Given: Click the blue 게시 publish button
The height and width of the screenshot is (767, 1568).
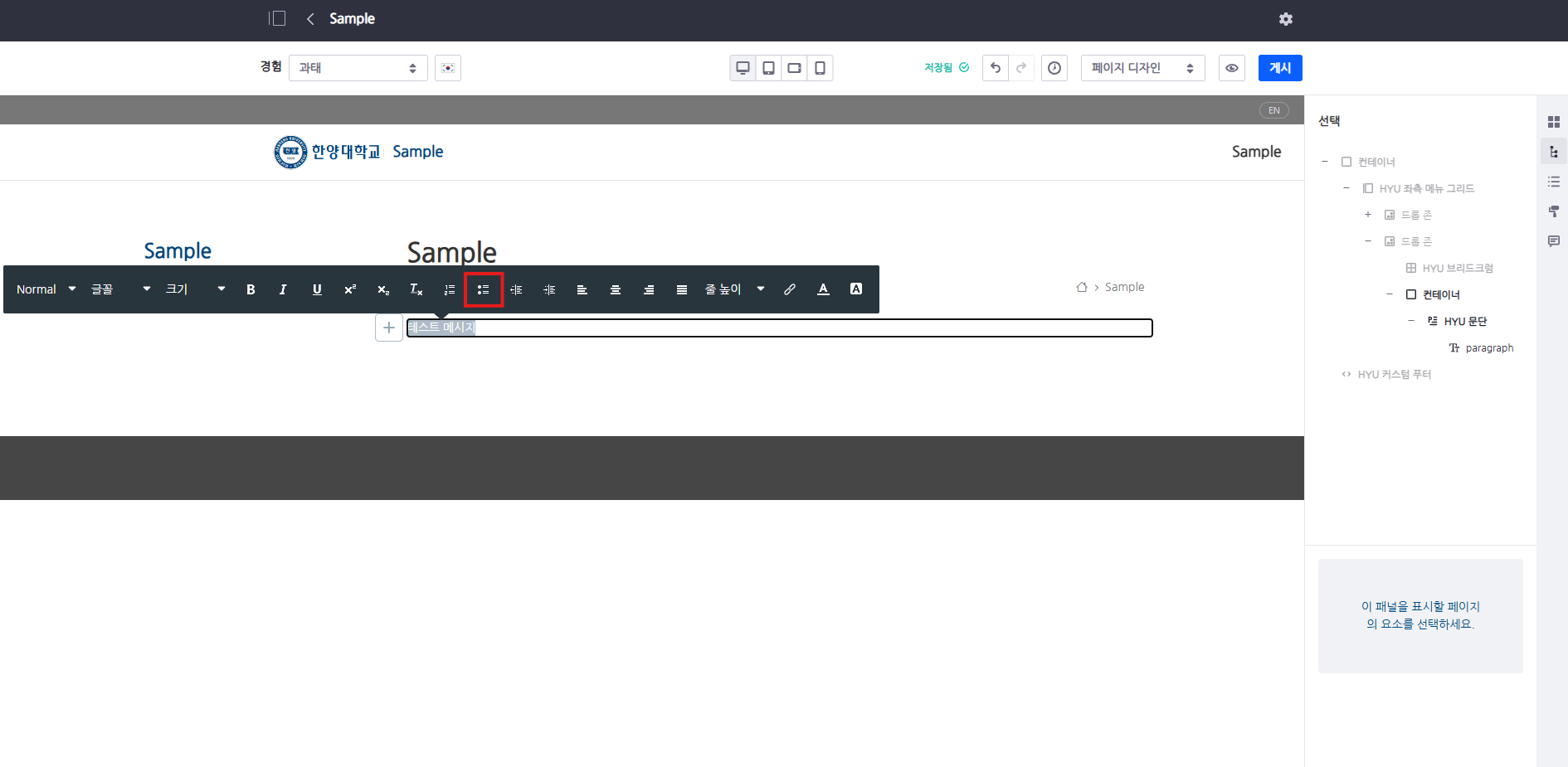Looking at the screenshot, I should 1279,68.
